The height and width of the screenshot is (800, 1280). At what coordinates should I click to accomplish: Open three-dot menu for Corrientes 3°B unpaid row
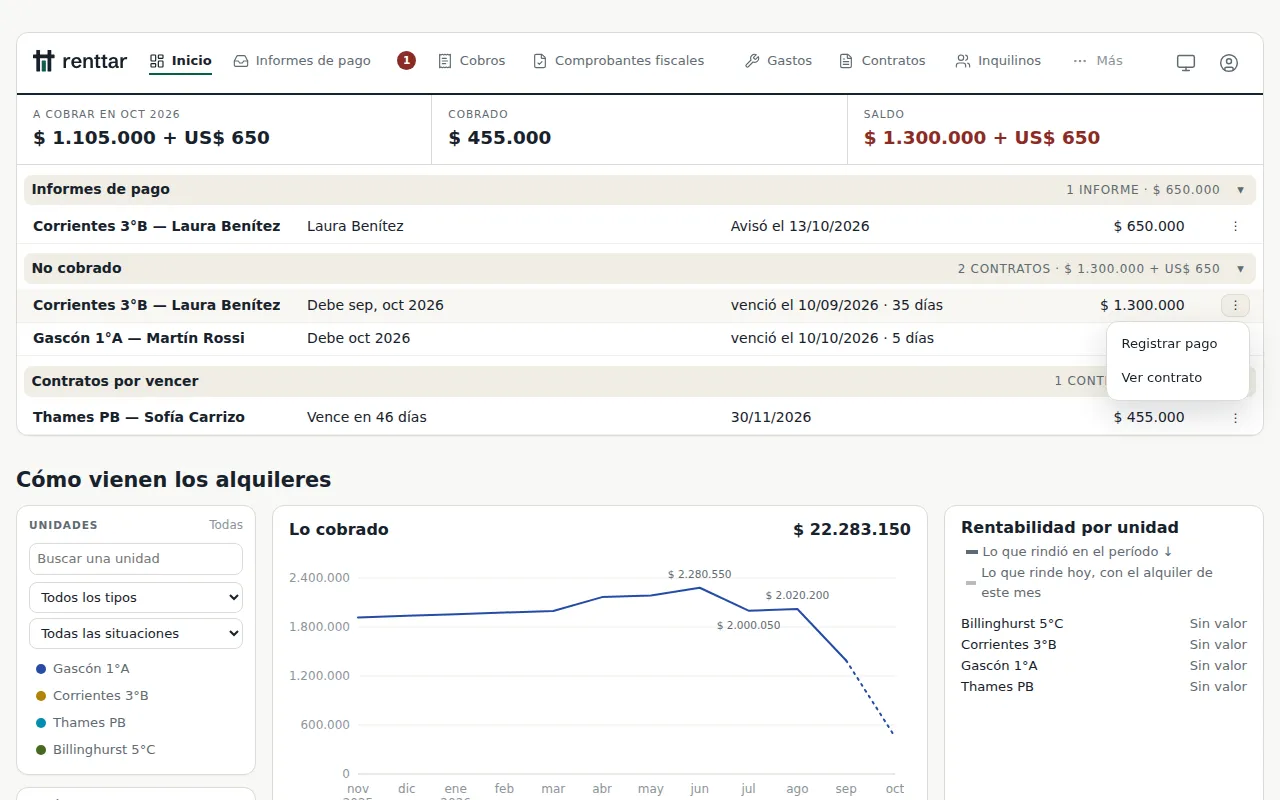(x=1235, y=305)
